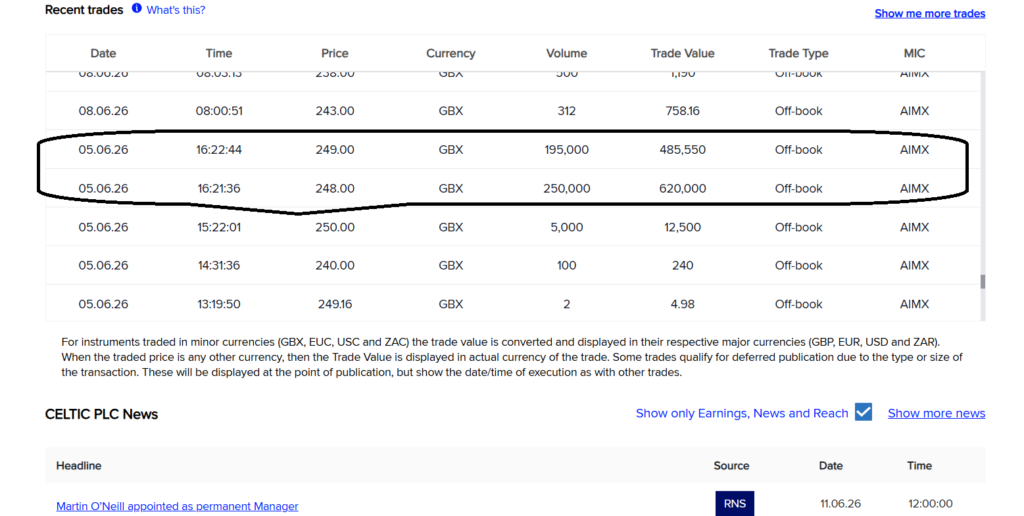Image resolution: width=1024 pixels, height=516 pixels.
Task: Open the "Show more news" link
Action: click(x=936, y=413)
